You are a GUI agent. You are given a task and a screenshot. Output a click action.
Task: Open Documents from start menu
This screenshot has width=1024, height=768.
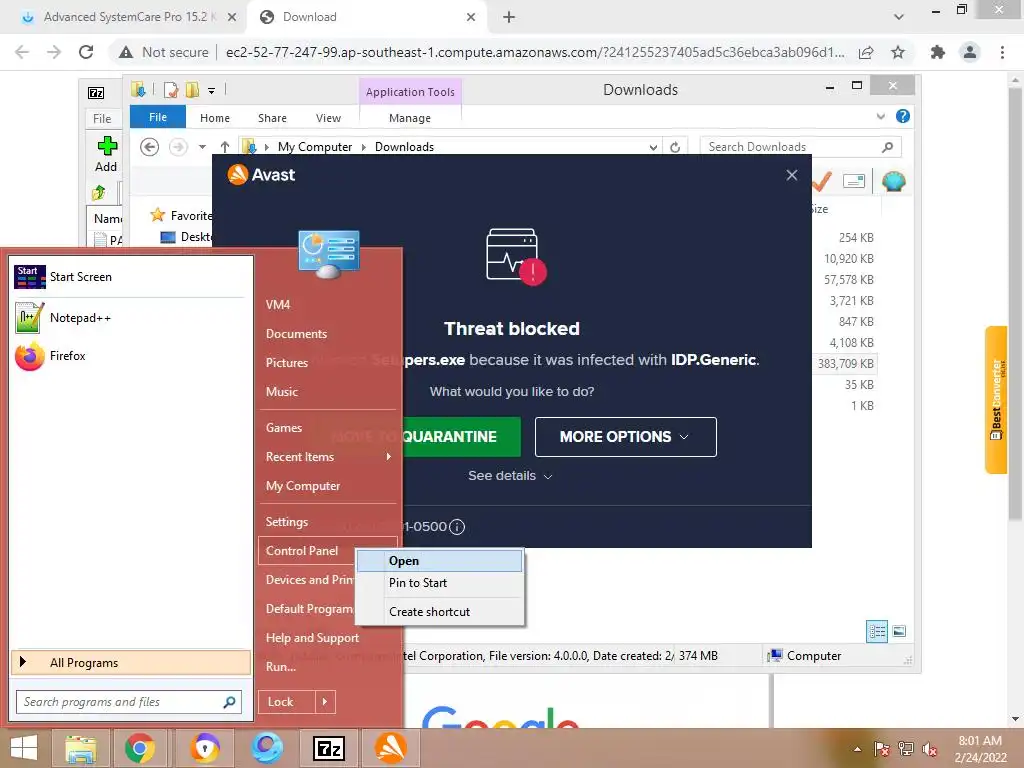pos(296,334)
